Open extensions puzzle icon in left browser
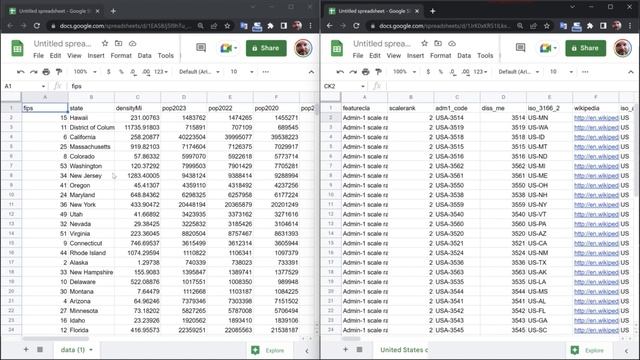The width and height of the screenshot is (640, 360). click(x=270, y=26)
